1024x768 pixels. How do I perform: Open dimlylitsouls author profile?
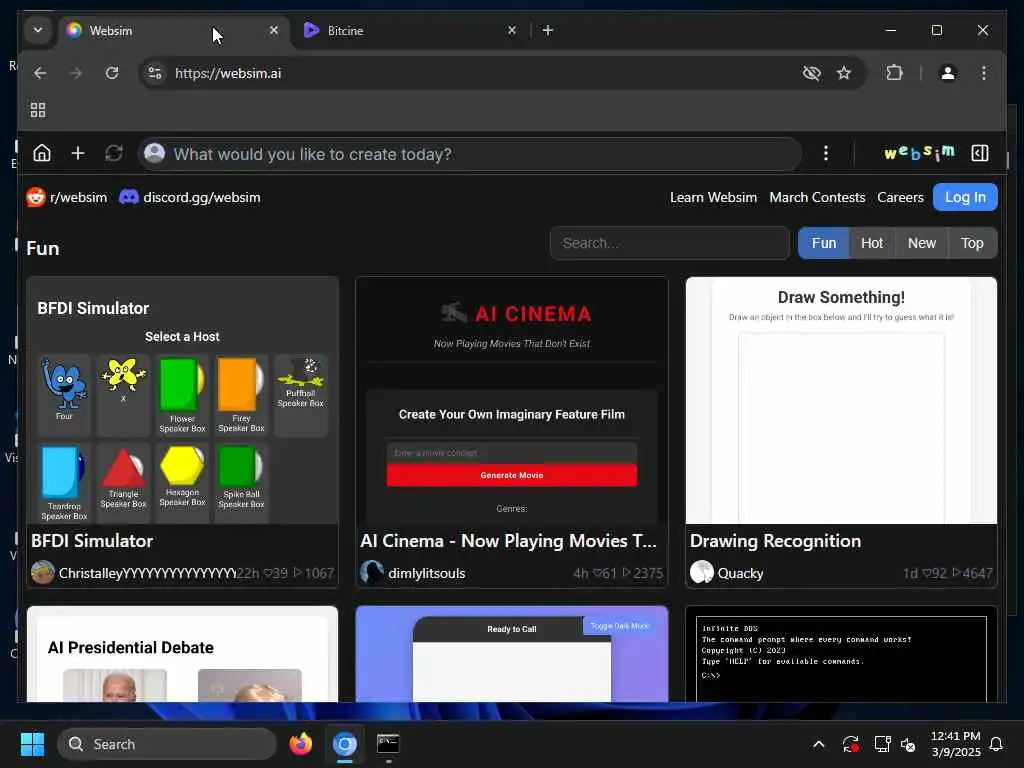click(413, 573)
